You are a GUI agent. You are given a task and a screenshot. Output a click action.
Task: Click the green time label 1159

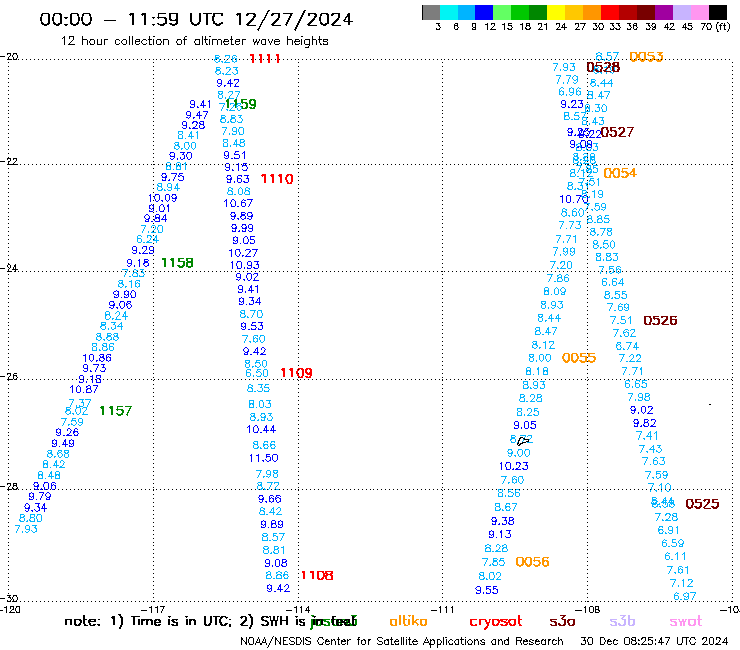241,104
